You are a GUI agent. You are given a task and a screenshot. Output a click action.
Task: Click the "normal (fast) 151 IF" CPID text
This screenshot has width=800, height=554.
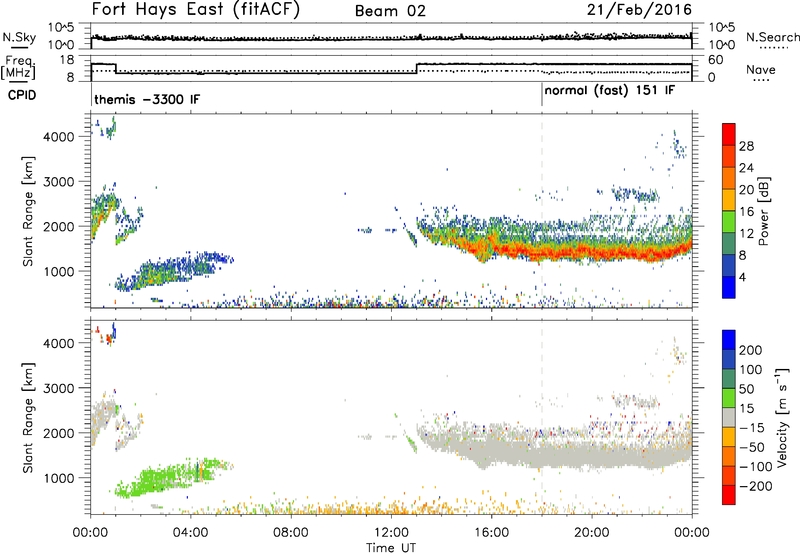point(609,91)
